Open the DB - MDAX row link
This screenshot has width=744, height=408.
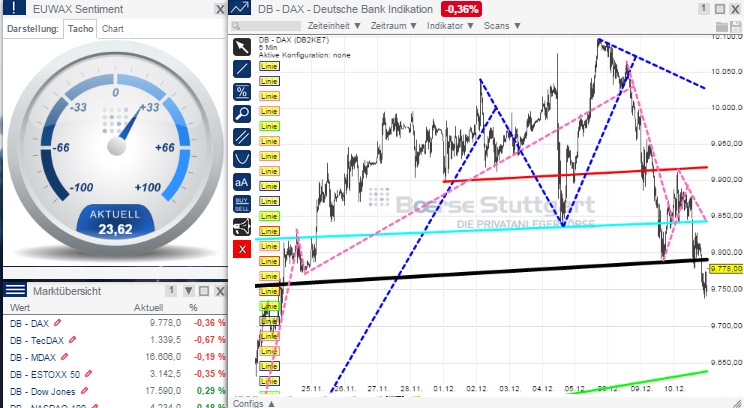(33, 358)
